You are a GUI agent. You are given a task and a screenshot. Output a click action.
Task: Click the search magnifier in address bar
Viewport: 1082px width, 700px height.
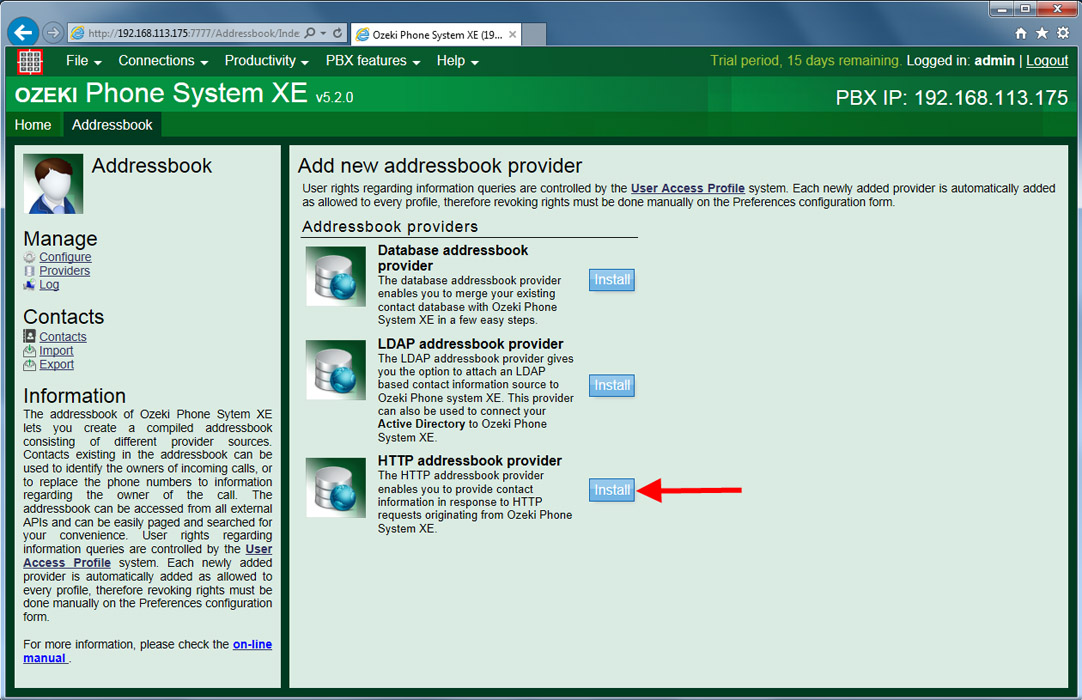[310, 32]
